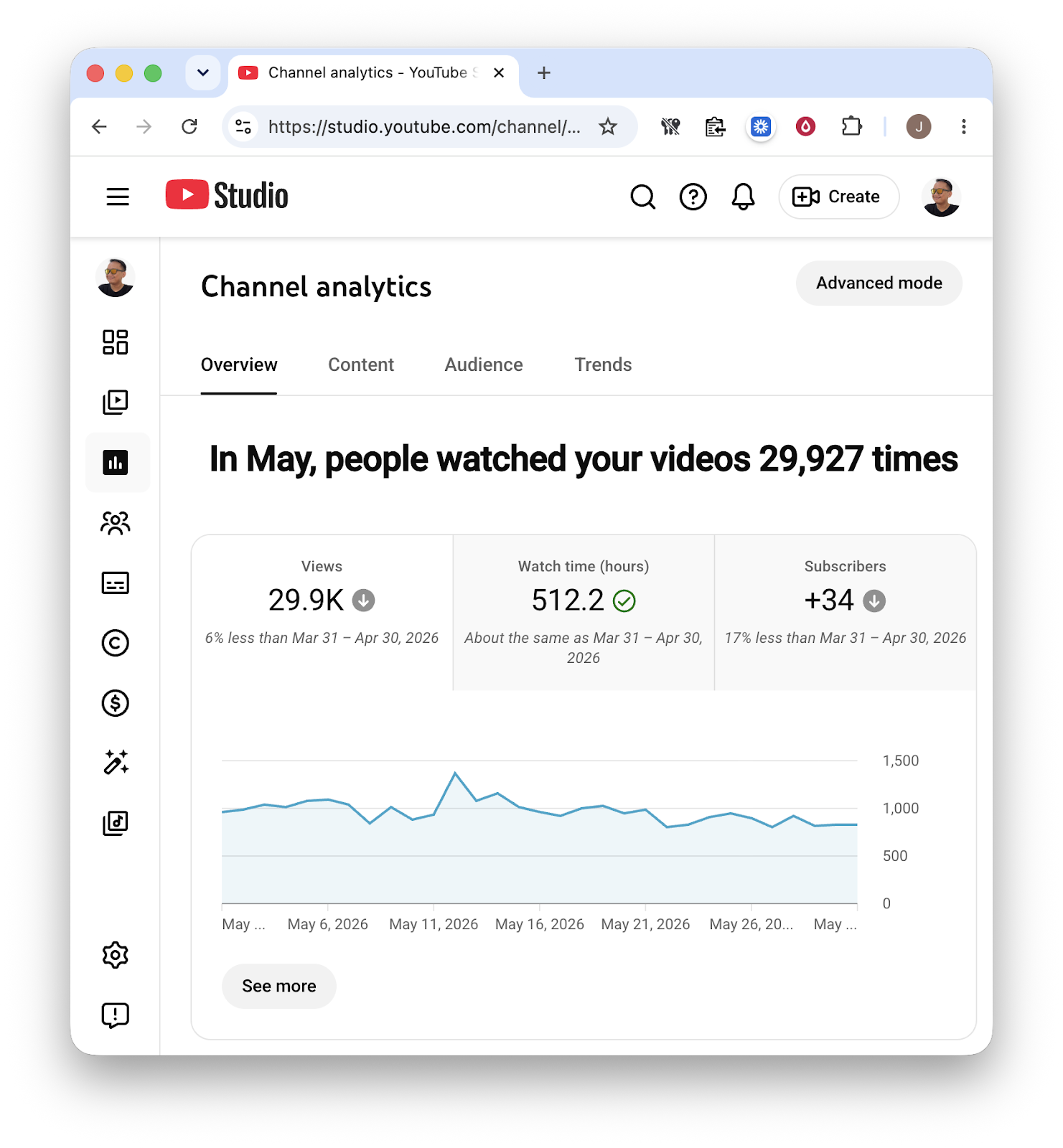
Task: Click the down arrow beside +34 subscribers
Action: pos(874,601)
